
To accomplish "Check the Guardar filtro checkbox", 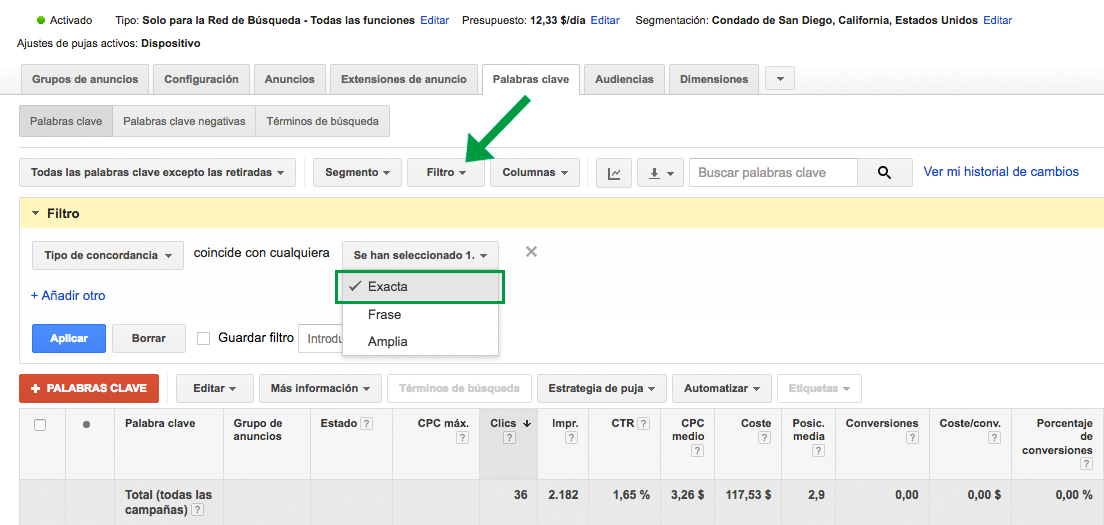I will coord(203,339).
